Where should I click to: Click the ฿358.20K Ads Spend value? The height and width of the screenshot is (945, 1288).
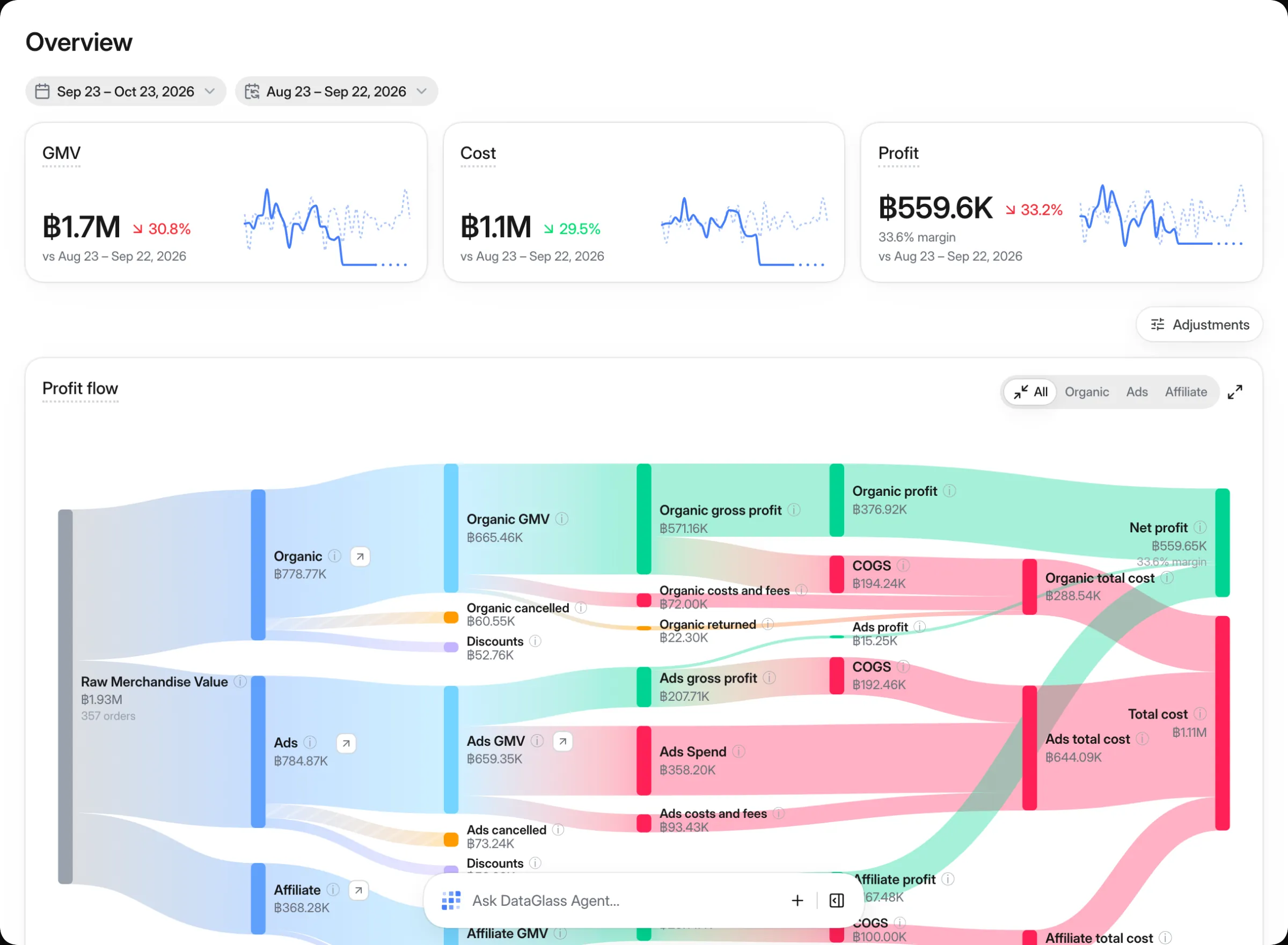pos(687,771)
